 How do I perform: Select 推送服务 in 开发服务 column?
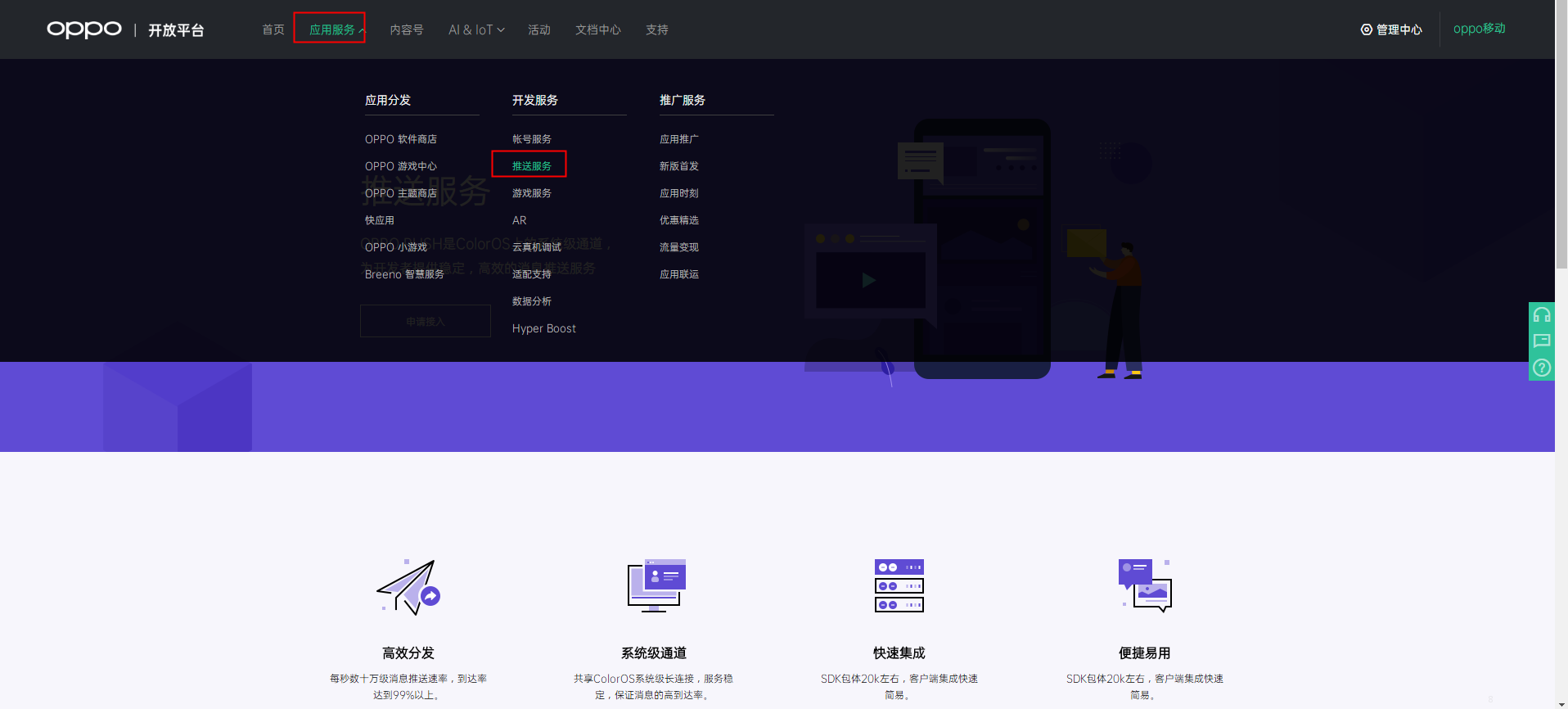[x=531, y=165]
